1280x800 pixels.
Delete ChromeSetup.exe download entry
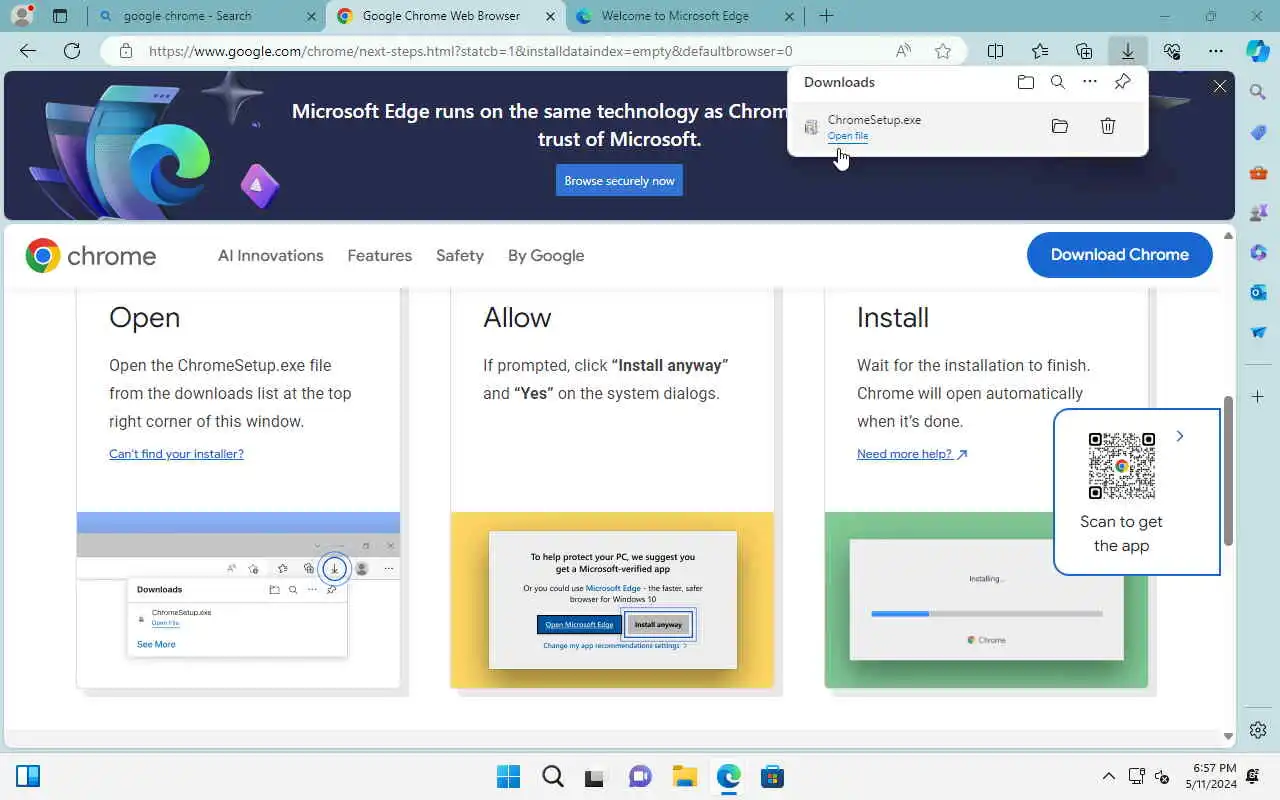(x=1108, y=126)
